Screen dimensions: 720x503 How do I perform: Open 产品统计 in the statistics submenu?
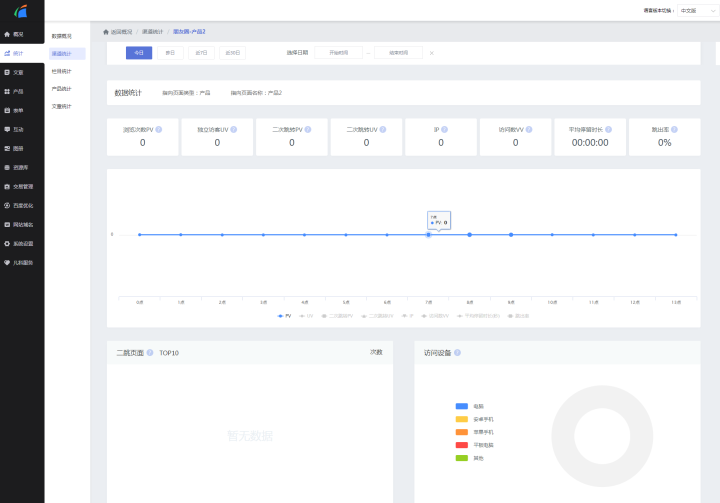62,89
